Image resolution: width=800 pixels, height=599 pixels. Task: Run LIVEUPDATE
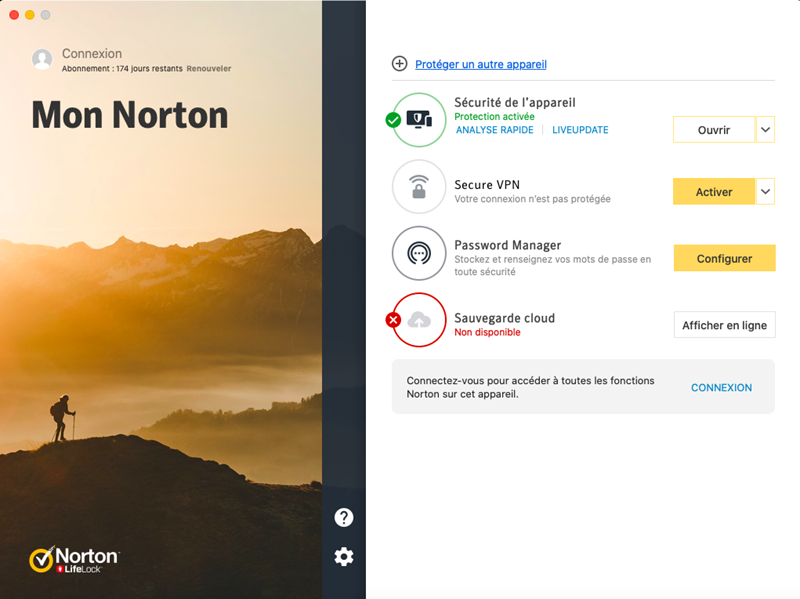580,130
